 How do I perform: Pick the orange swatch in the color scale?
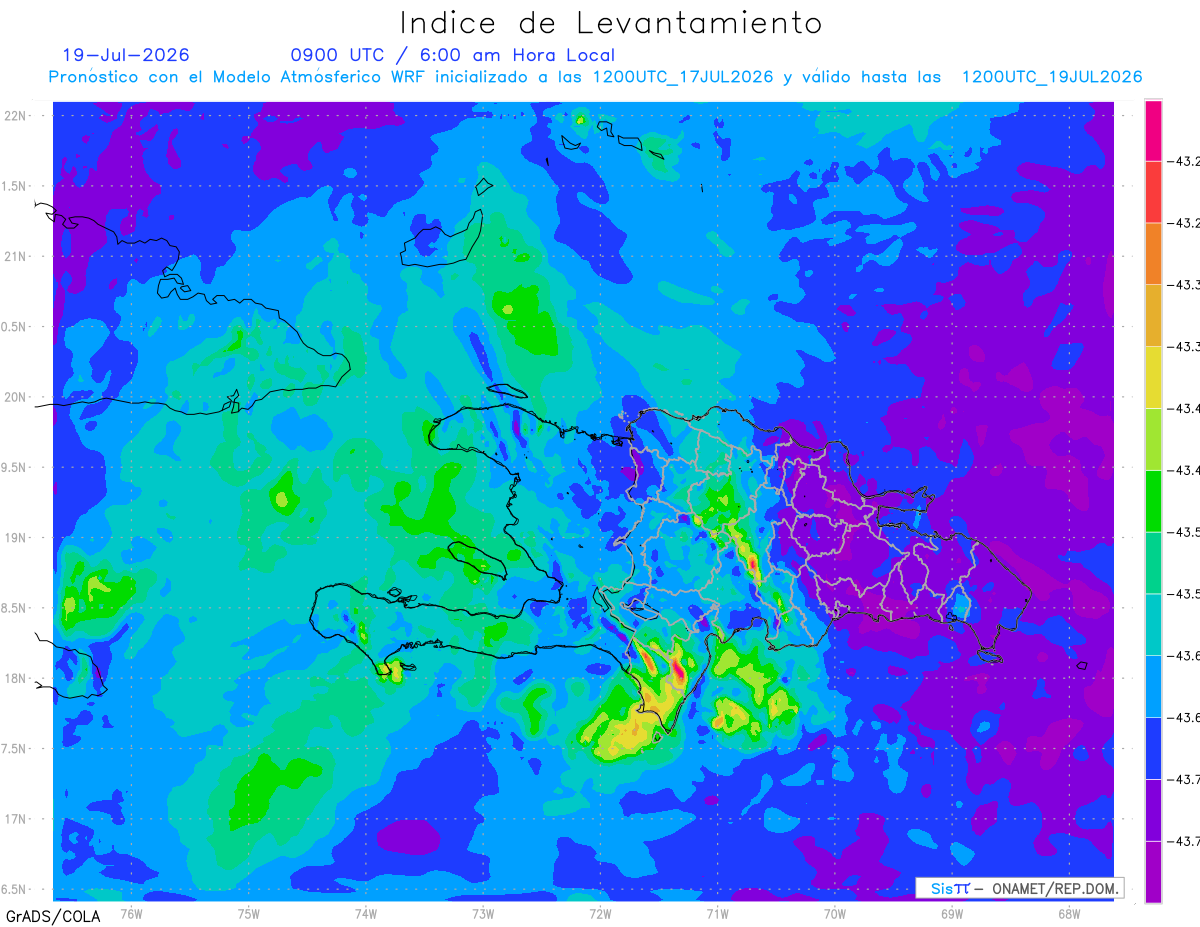click(x=1153, y=254)
